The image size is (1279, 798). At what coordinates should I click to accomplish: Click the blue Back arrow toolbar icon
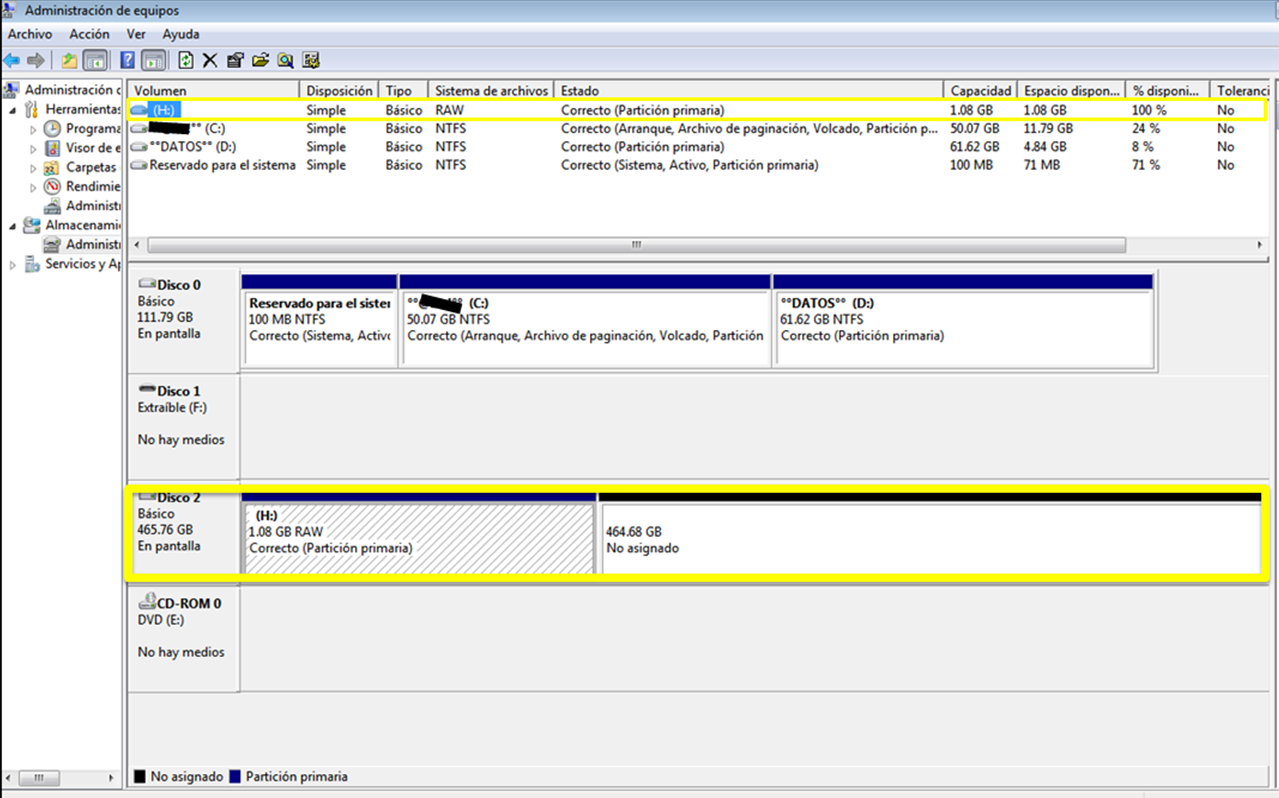point(12,60)
